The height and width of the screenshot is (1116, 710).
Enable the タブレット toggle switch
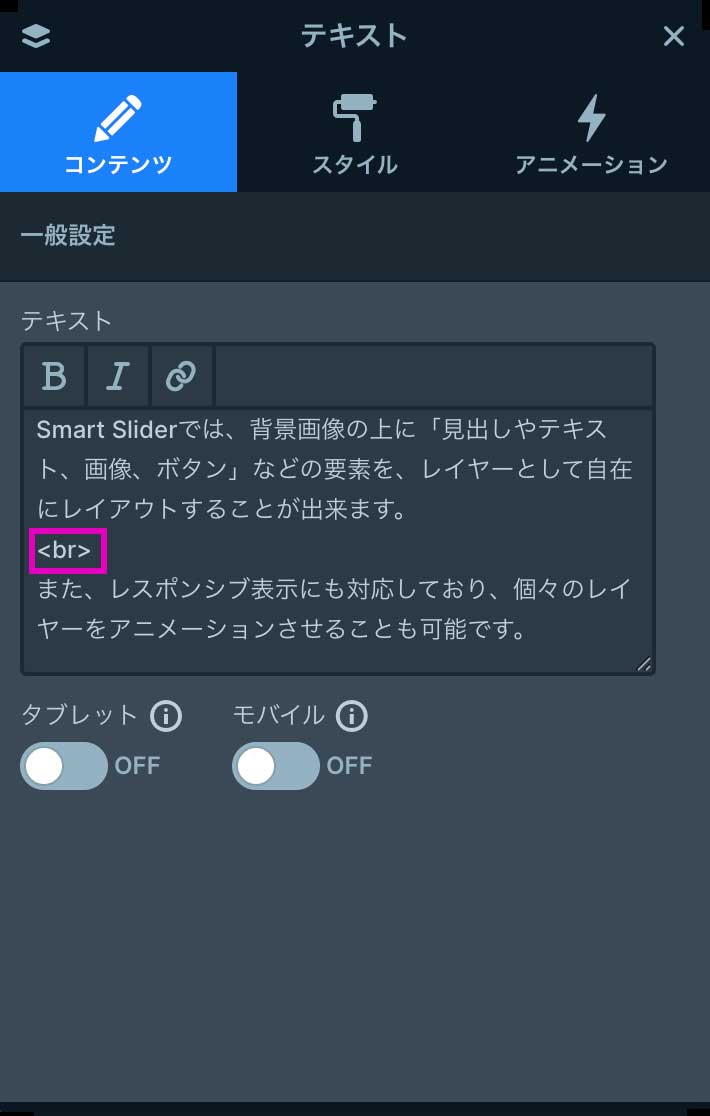tap(64, 766)
